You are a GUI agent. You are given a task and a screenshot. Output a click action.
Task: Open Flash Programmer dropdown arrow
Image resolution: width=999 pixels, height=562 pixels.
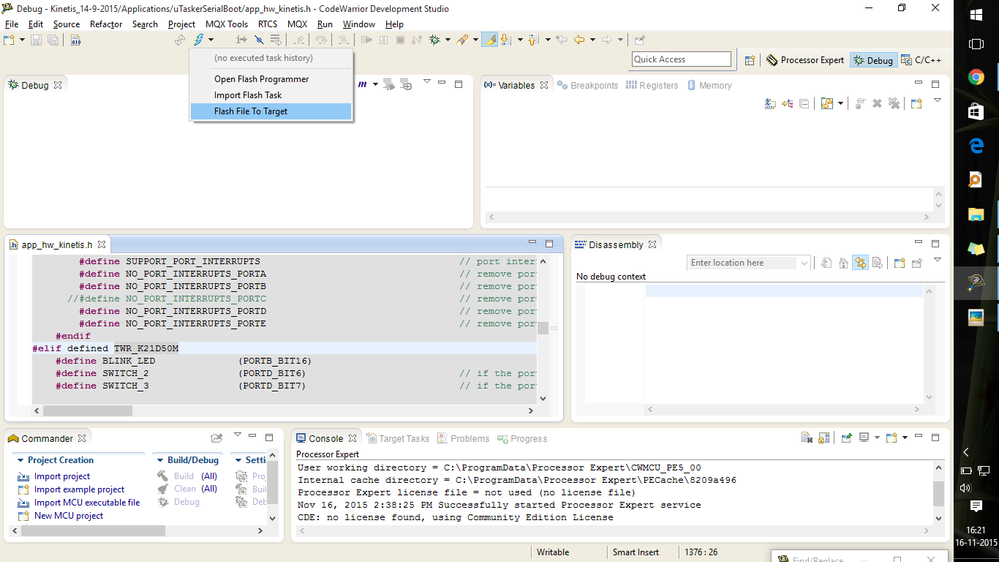pos(210,40)
